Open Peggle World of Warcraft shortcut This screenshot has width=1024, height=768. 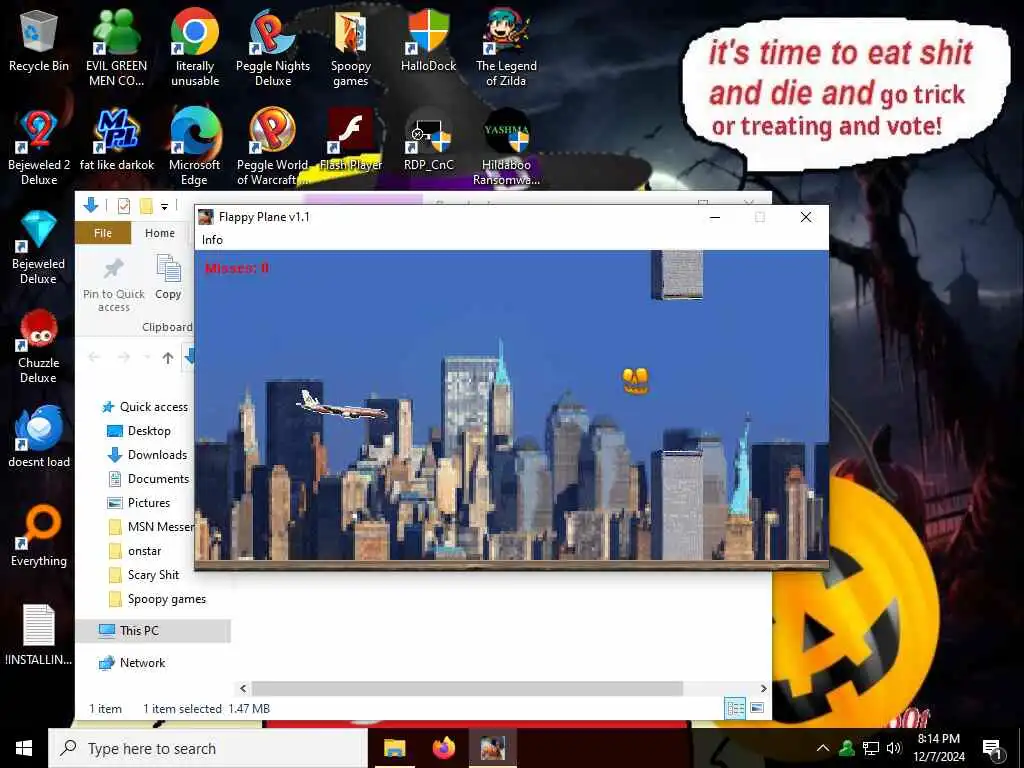coord(272,148)
